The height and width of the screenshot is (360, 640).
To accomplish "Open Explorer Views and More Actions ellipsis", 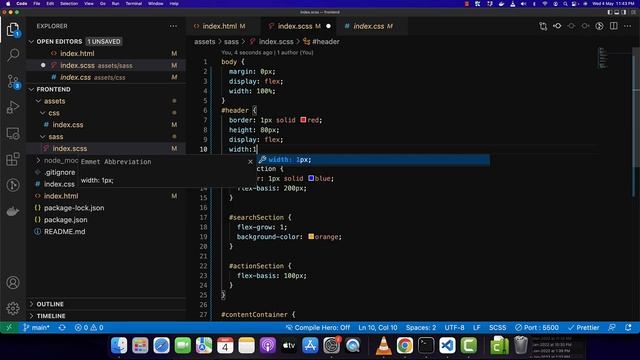I will [x=173, y=26].
